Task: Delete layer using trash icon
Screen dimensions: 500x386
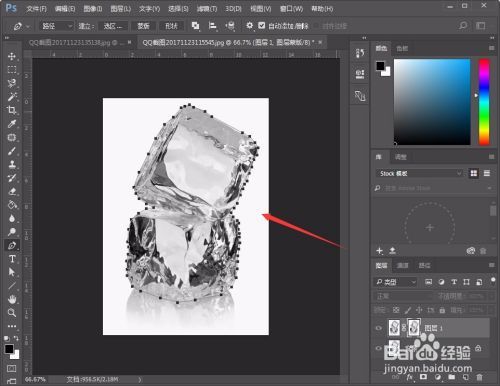Action: 479,377
